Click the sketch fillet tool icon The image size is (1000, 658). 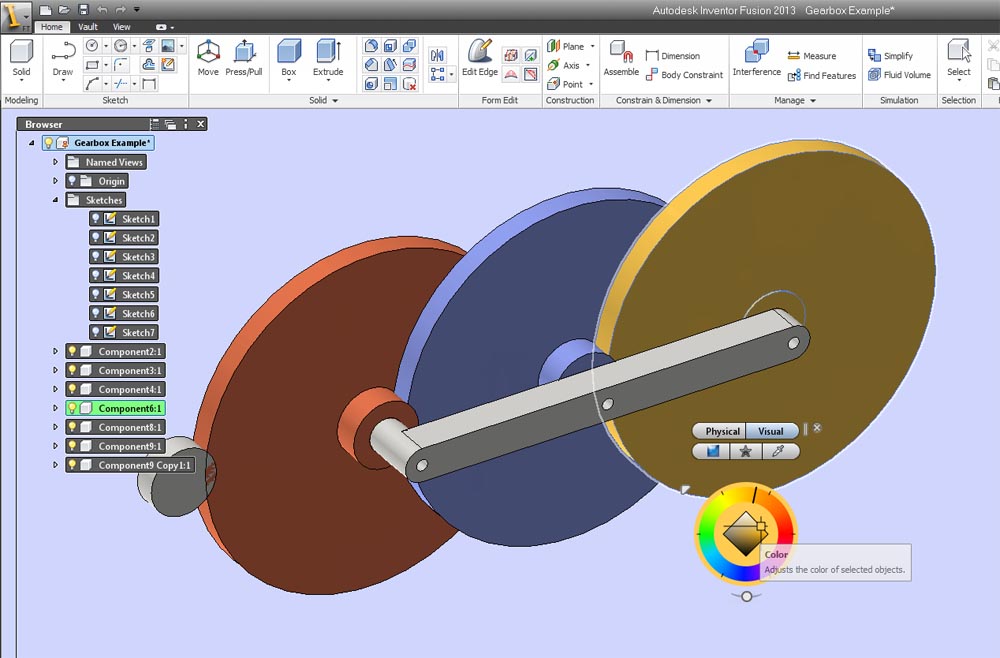click(120, 65)
